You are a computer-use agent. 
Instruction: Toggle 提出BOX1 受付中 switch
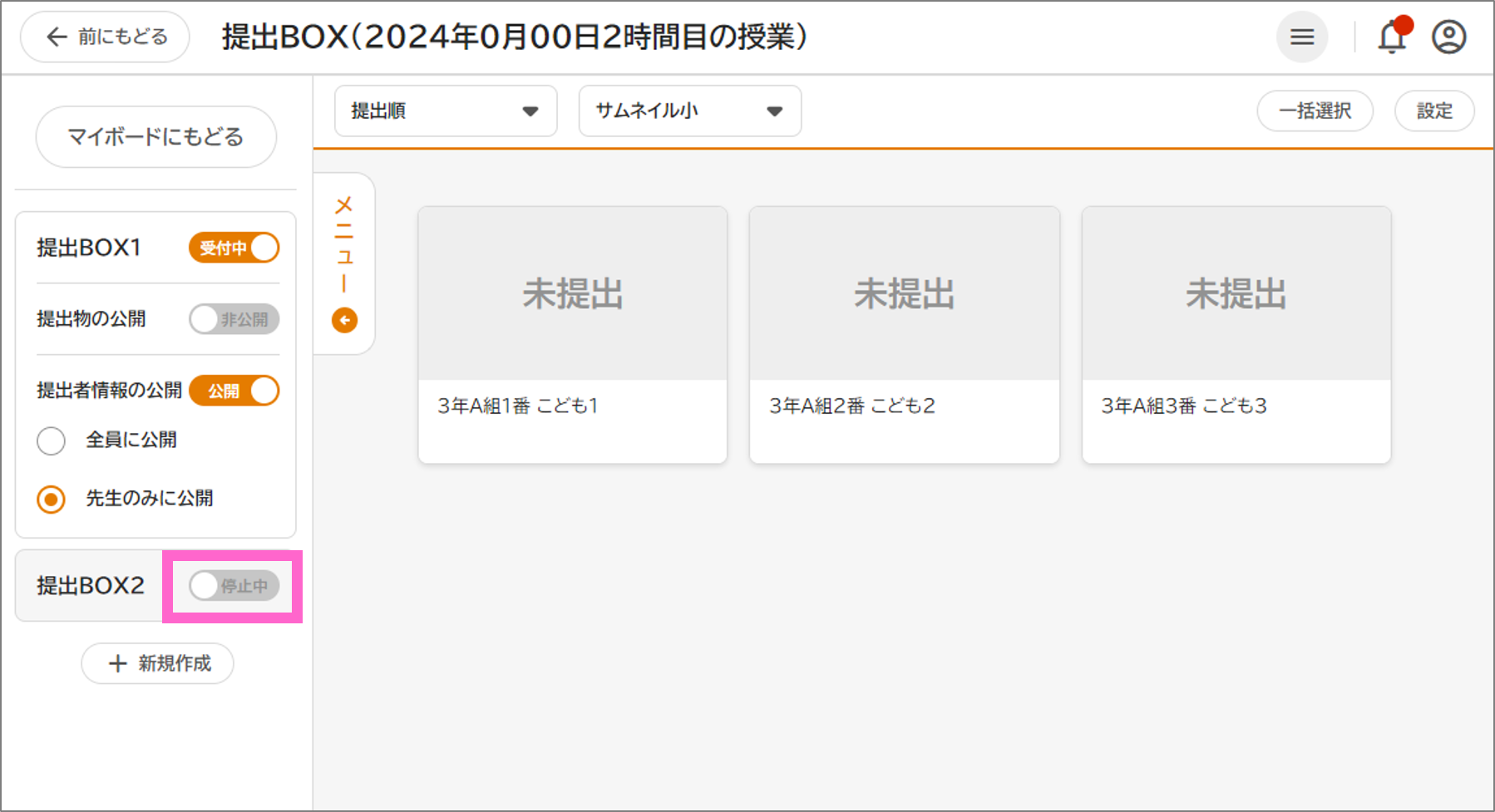[234, 248]
